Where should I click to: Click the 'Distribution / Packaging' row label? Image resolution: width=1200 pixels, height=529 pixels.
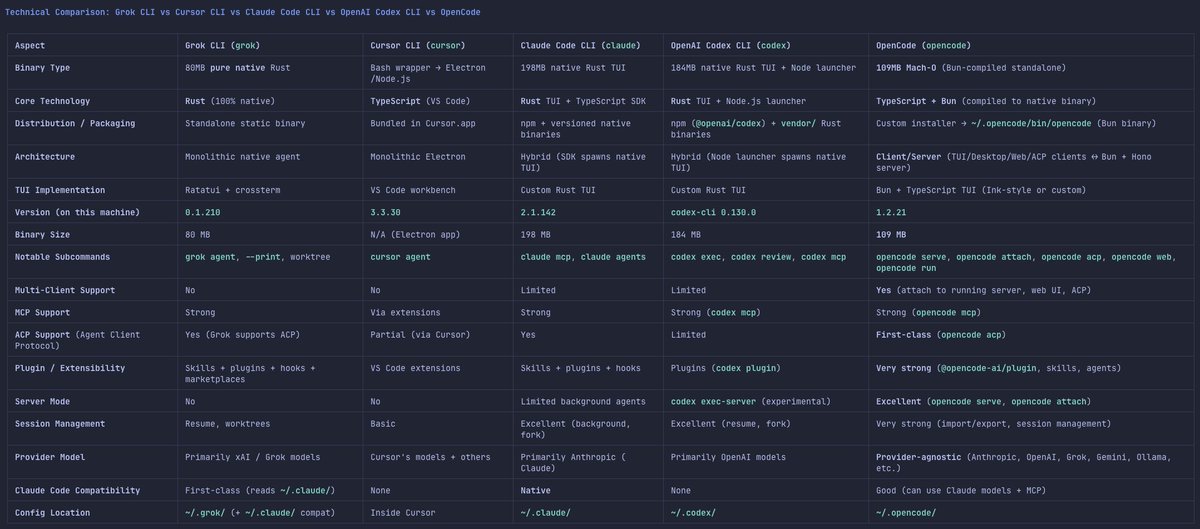(75, 123)
